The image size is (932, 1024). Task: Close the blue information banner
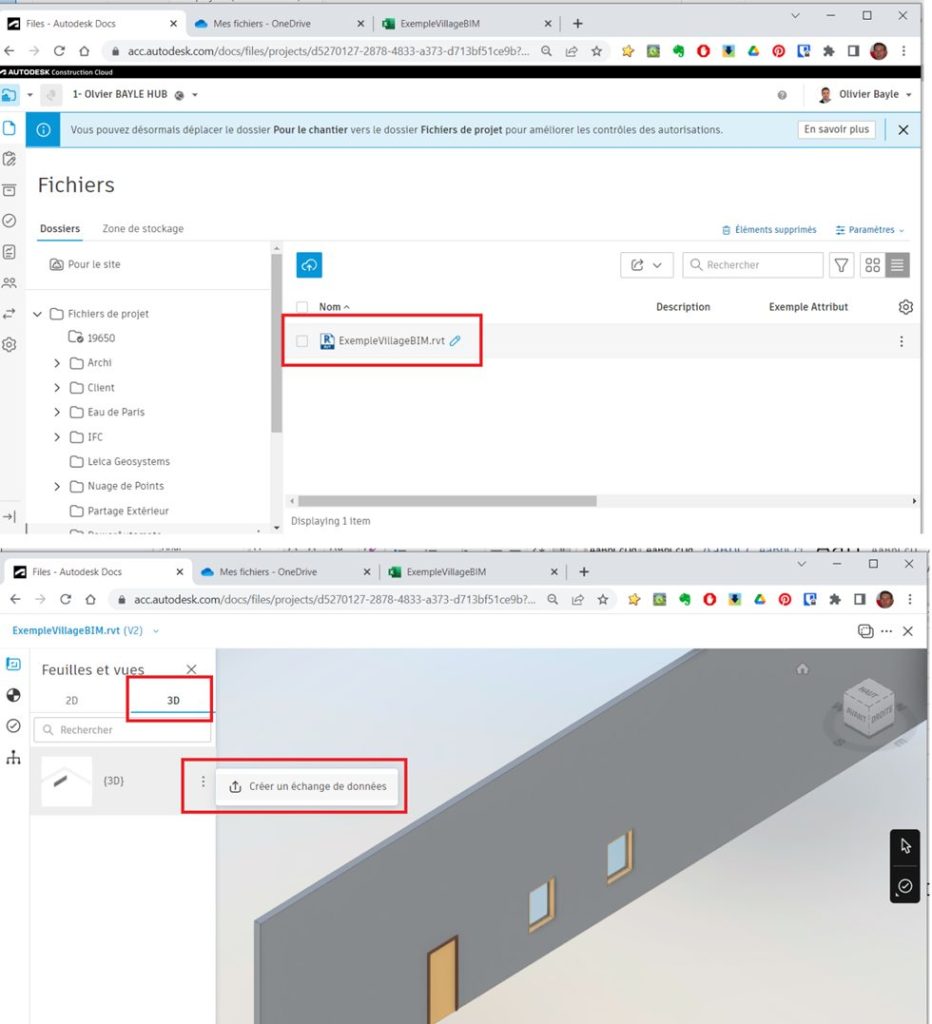(903, 130)
